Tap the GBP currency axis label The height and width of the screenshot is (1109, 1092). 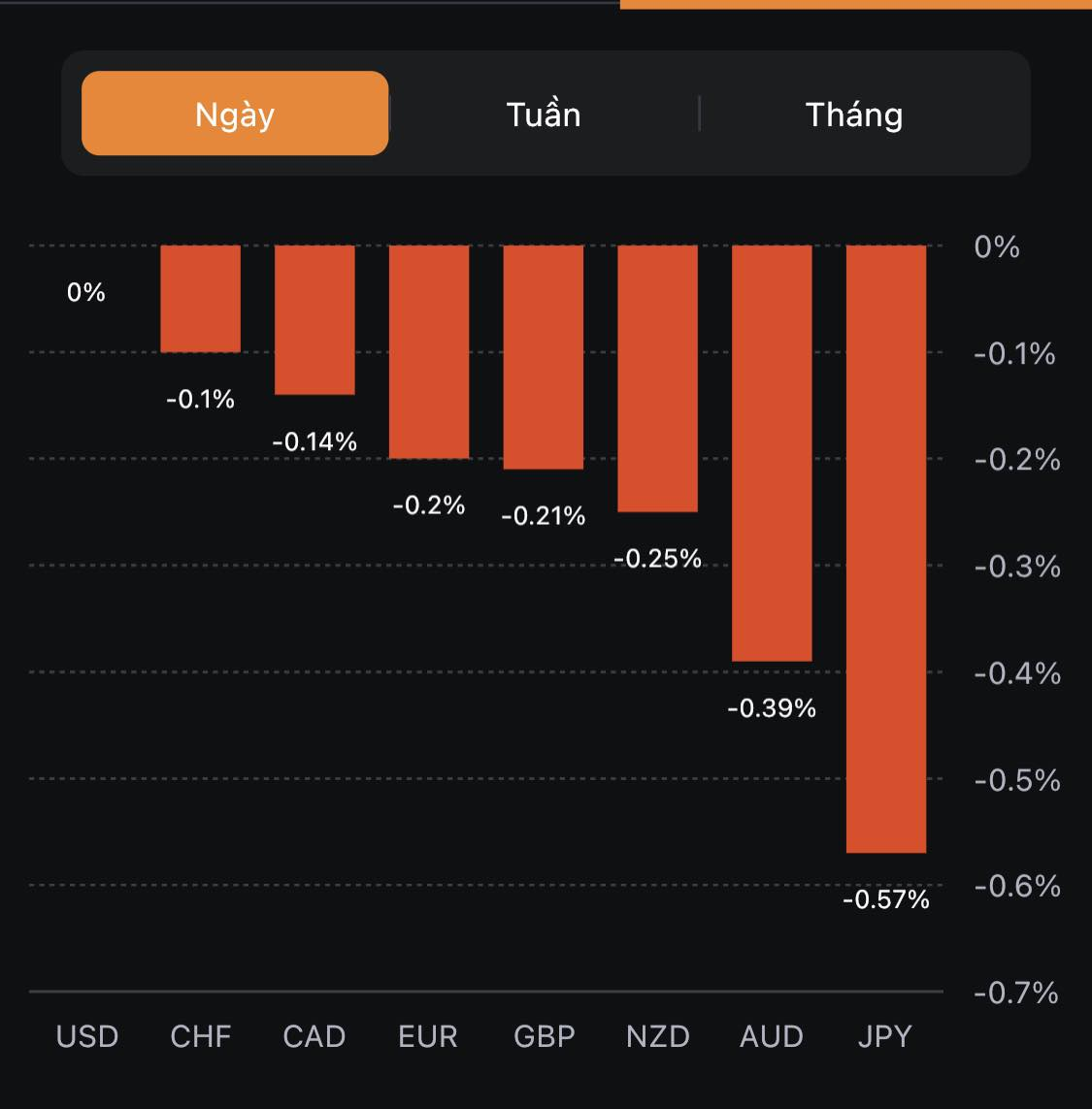pos(545,1036)
